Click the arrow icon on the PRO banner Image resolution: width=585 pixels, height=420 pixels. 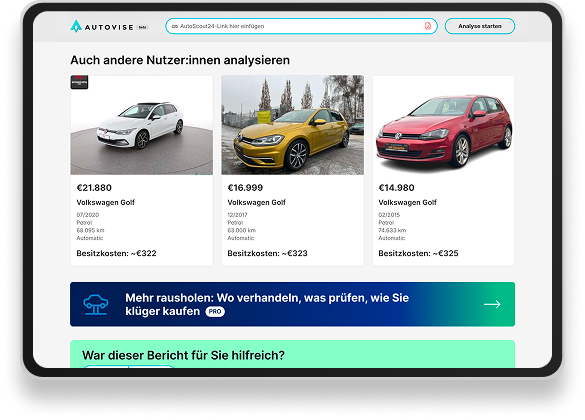point(492,304)
